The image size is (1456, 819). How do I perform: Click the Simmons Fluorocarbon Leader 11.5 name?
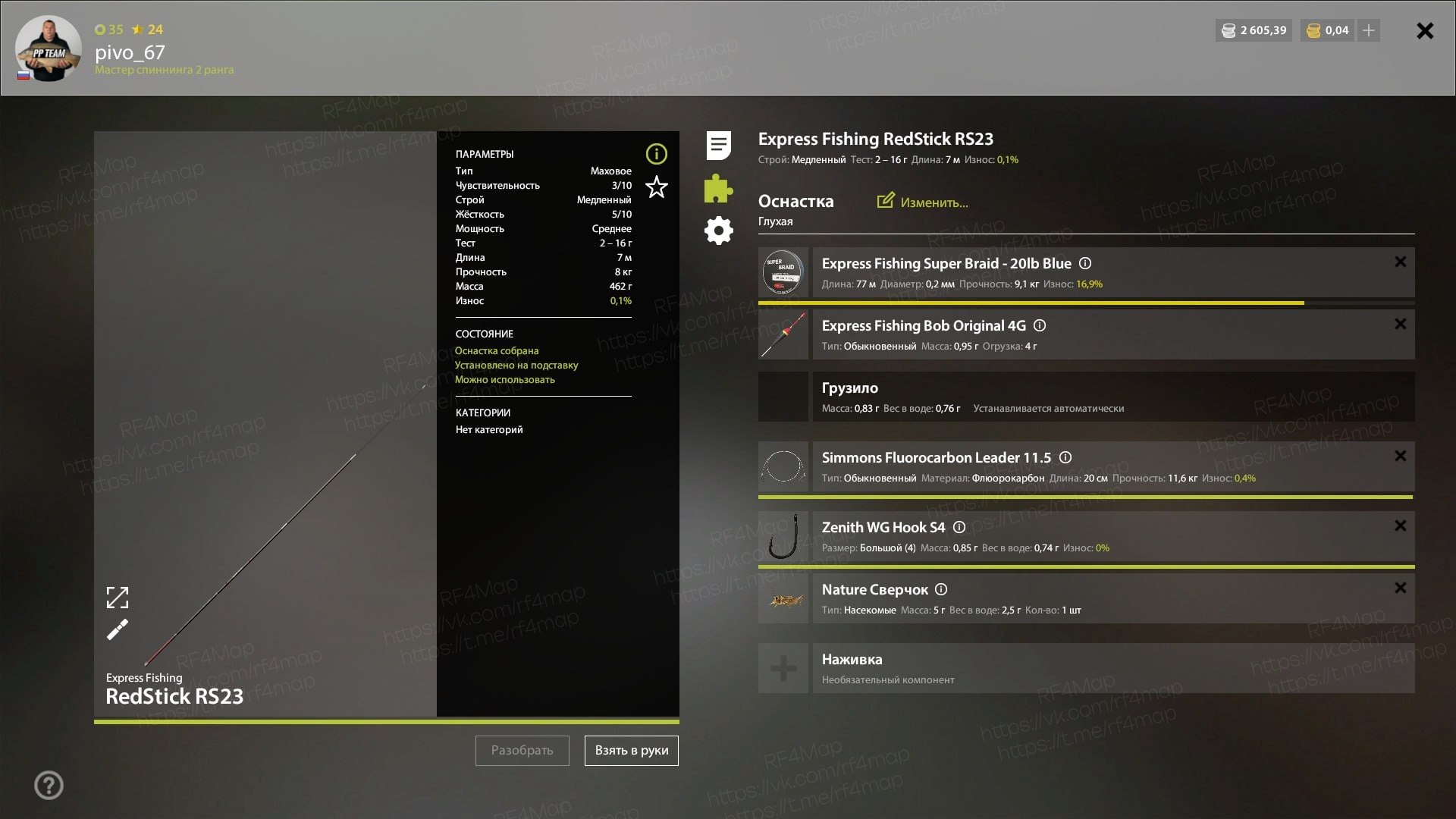point(937,457)
